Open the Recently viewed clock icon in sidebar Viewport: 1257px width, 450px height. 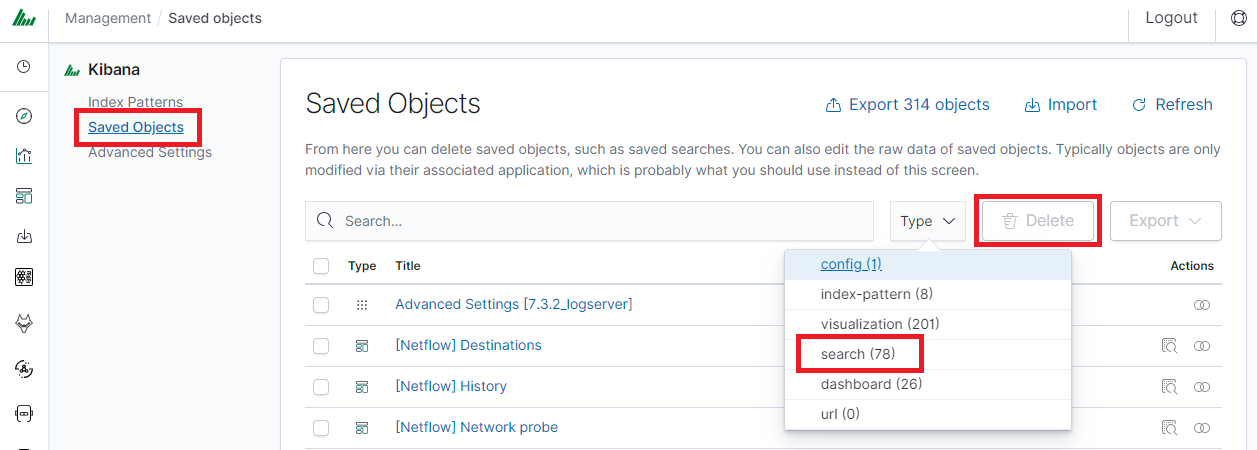point(24,67)
